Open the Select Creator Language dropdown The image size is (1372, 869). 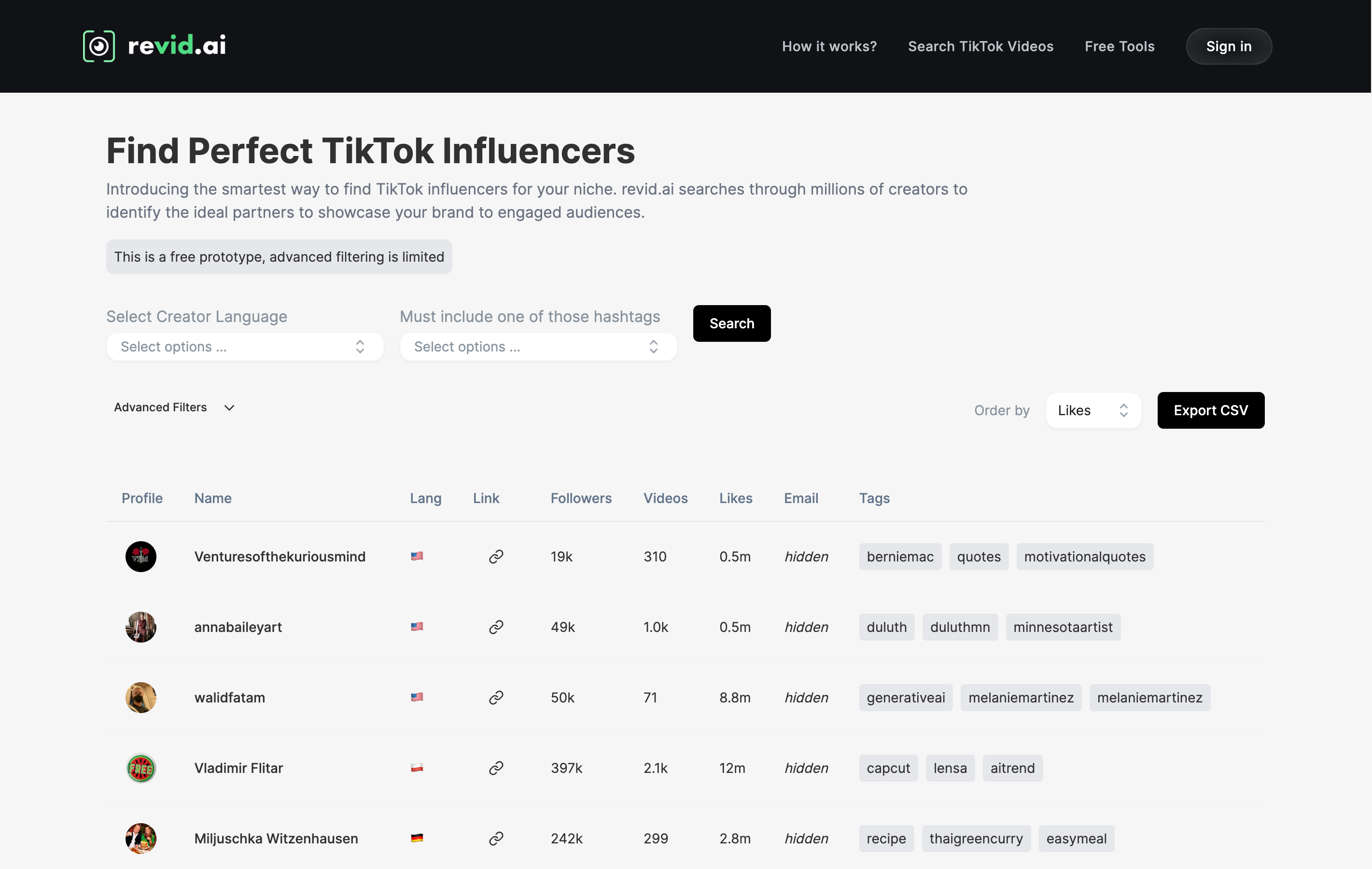click(244, 347)
